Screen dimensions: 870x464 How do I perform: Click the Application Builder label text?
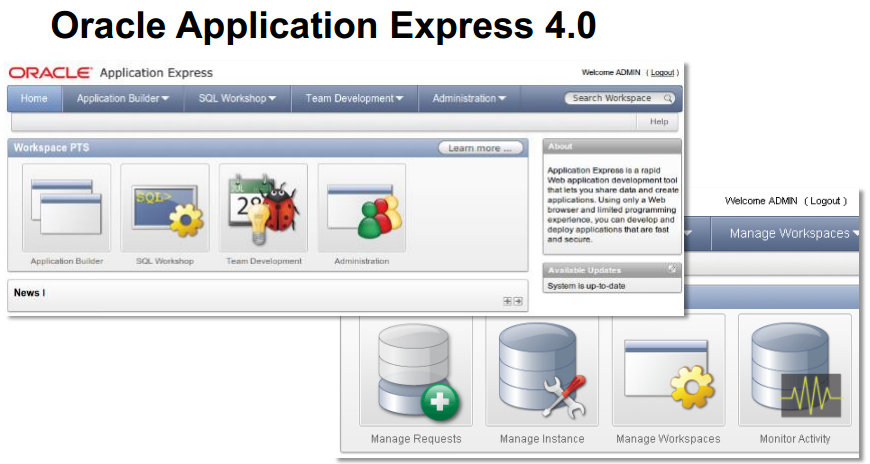67,261
